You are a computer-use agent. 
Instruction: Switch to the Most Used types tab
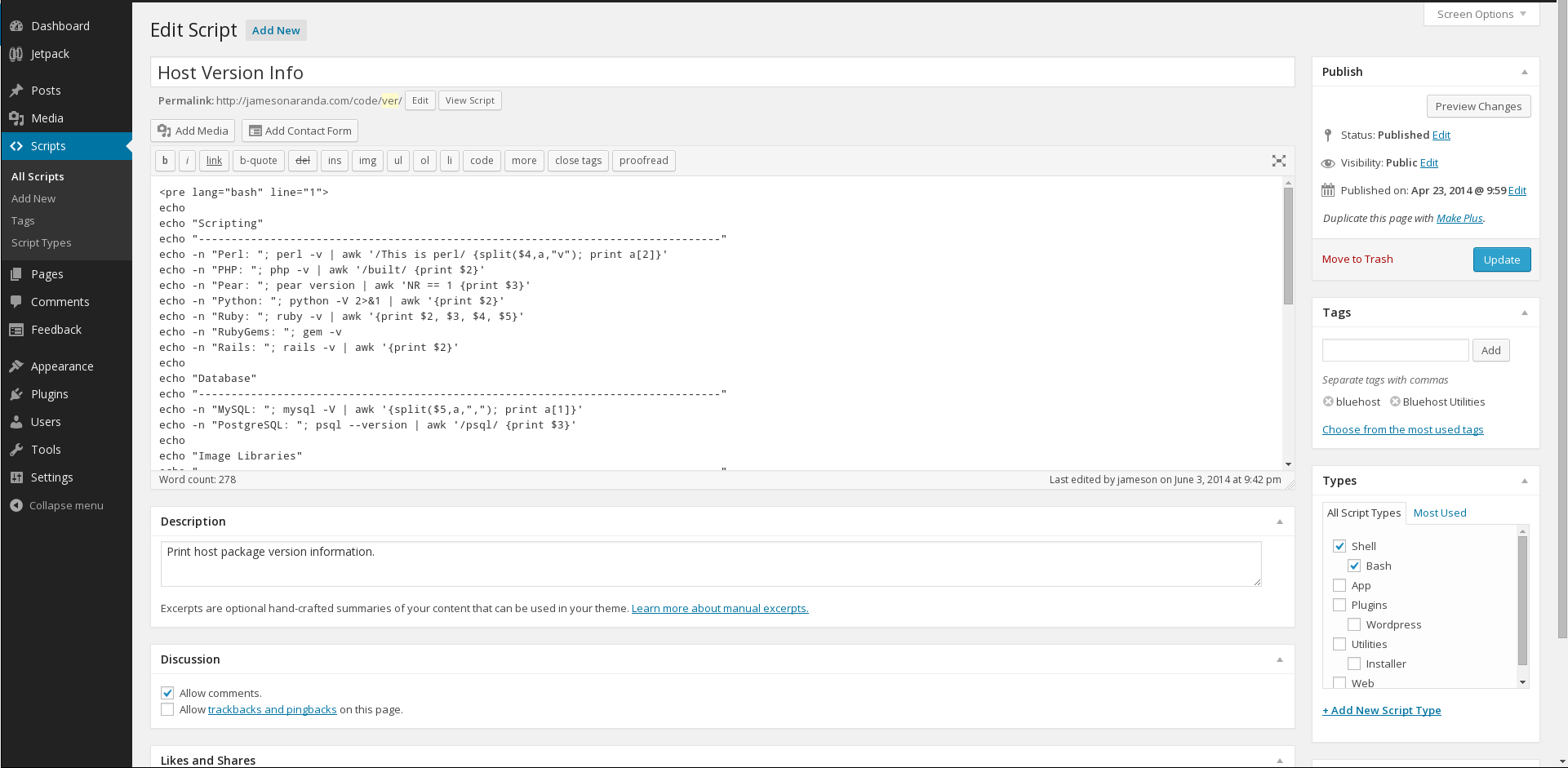[1440, 513]
